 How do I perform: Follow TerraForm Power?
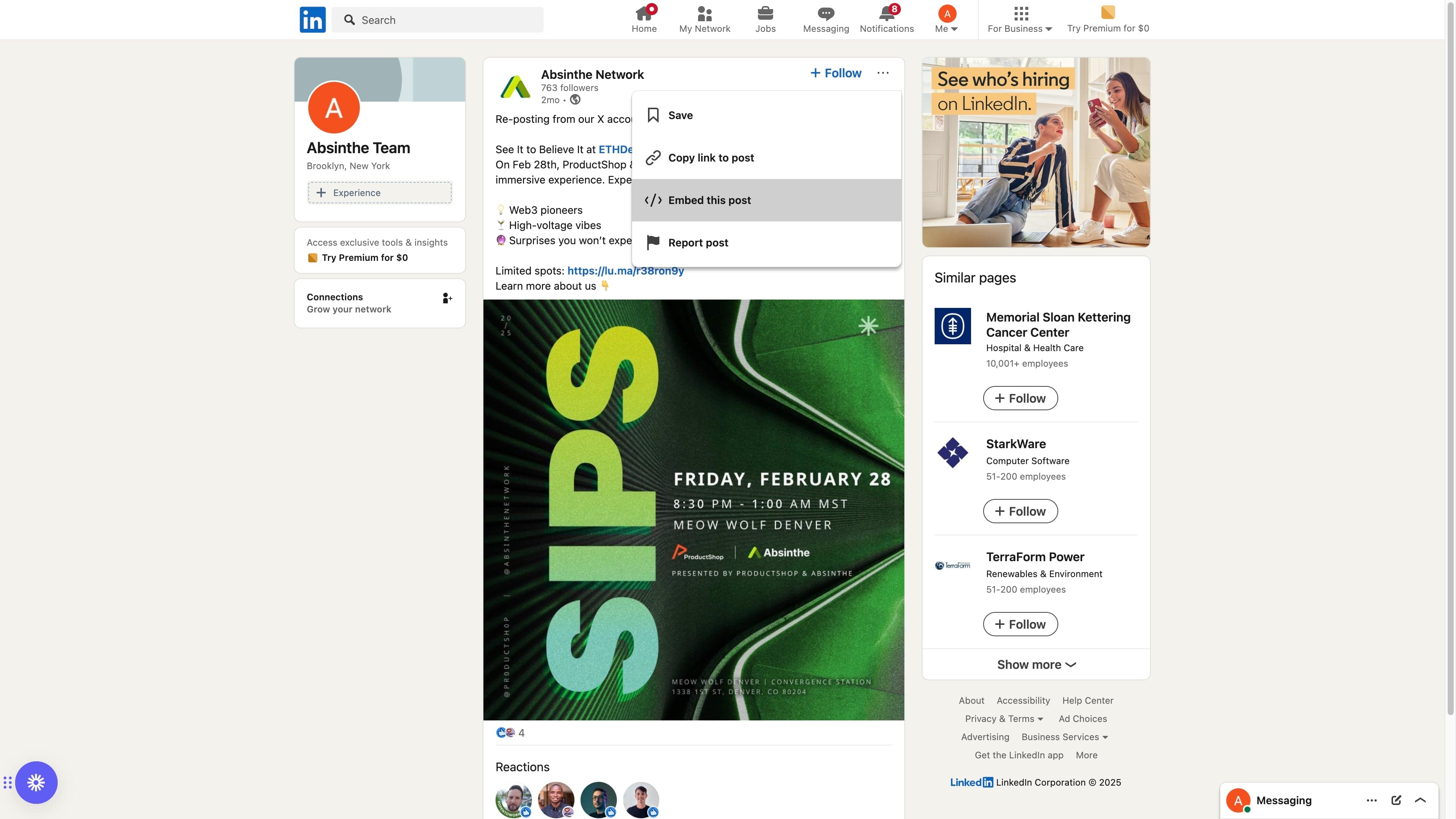[1020, 624]
